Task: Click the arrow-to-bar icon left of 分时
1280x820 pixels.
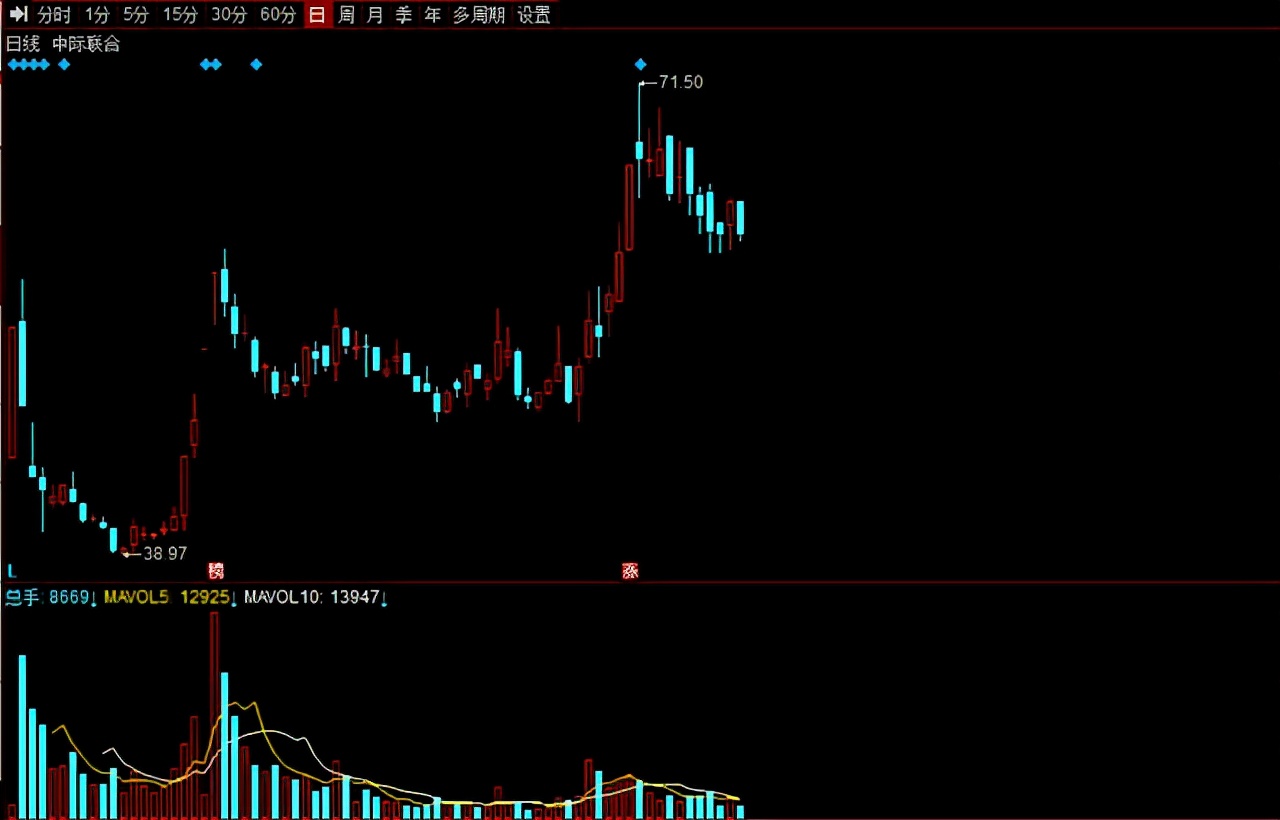Action: pos(18,14)
